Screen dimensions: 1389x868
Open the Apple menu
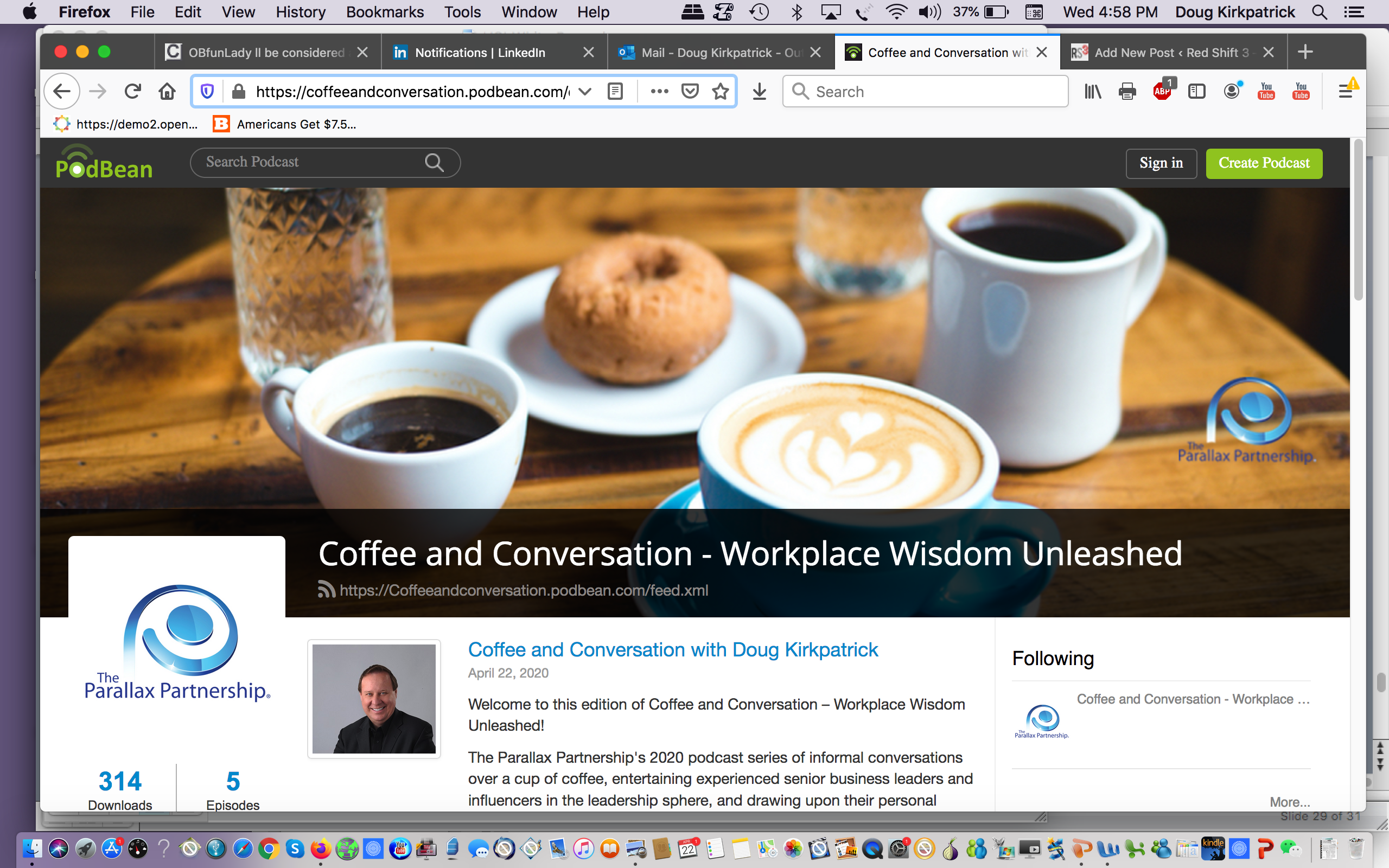pyautogui.click(x=29, y=12)
